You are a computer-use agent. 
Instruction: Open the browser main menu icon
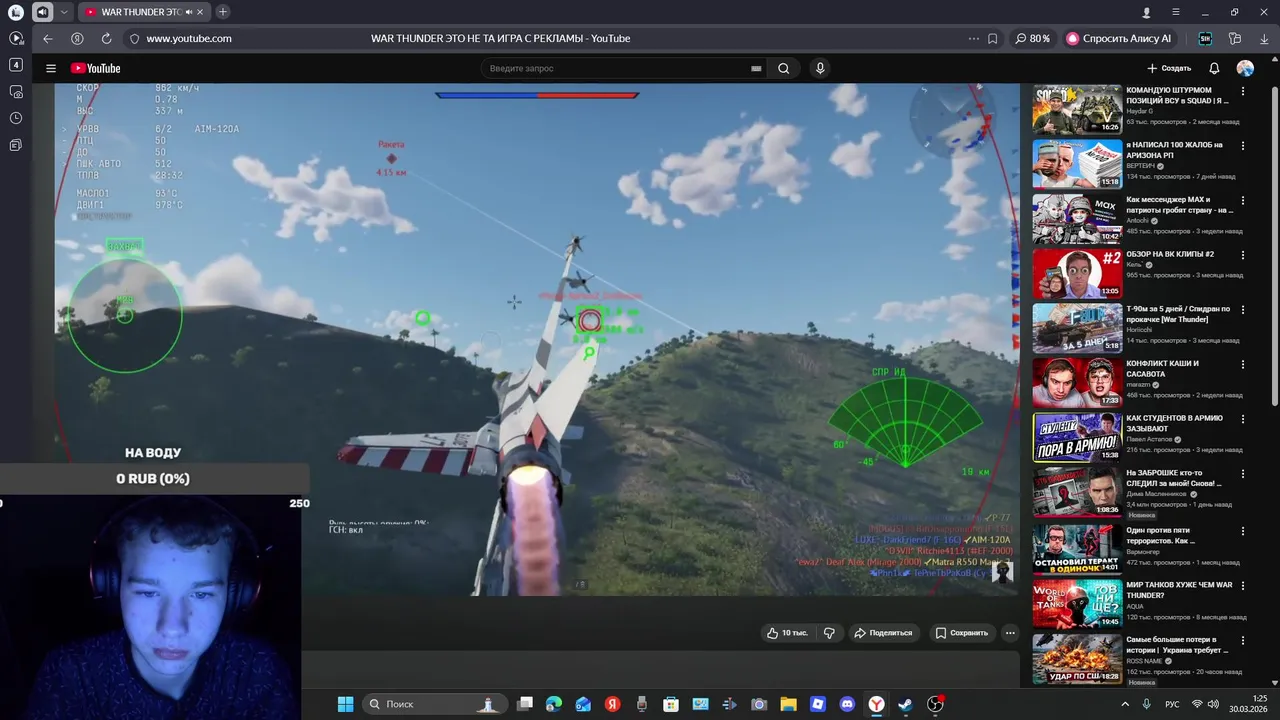click(x=1176, y=12)
